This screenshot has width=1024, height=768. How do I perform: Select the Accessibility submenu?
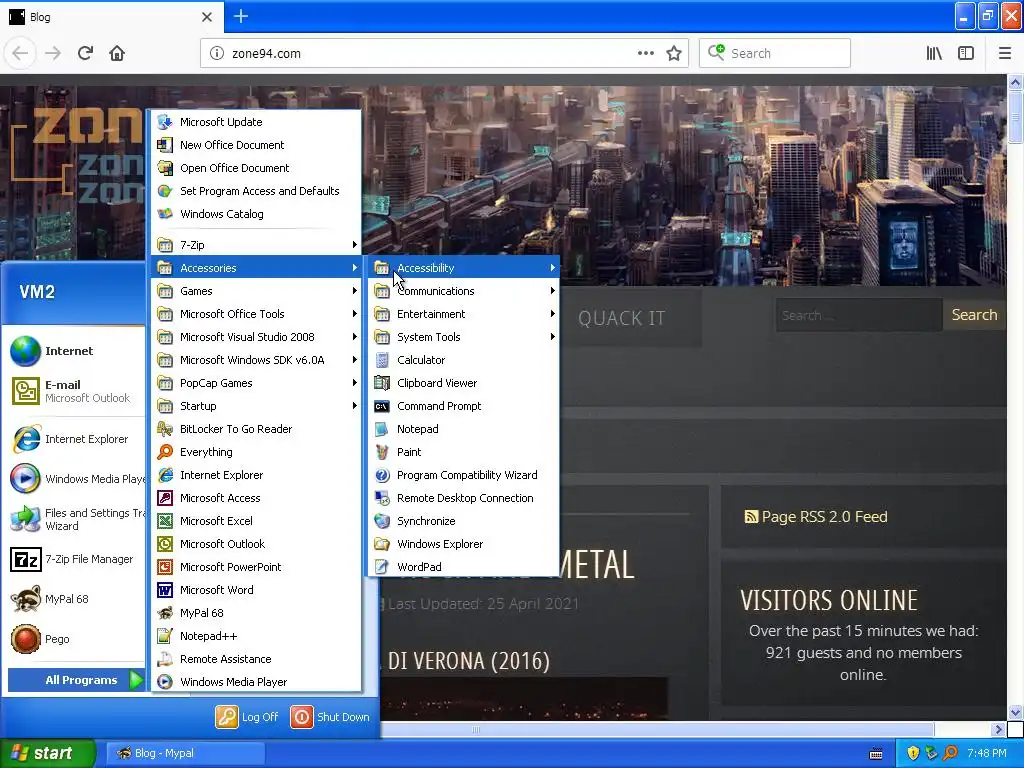pos(464,268)
